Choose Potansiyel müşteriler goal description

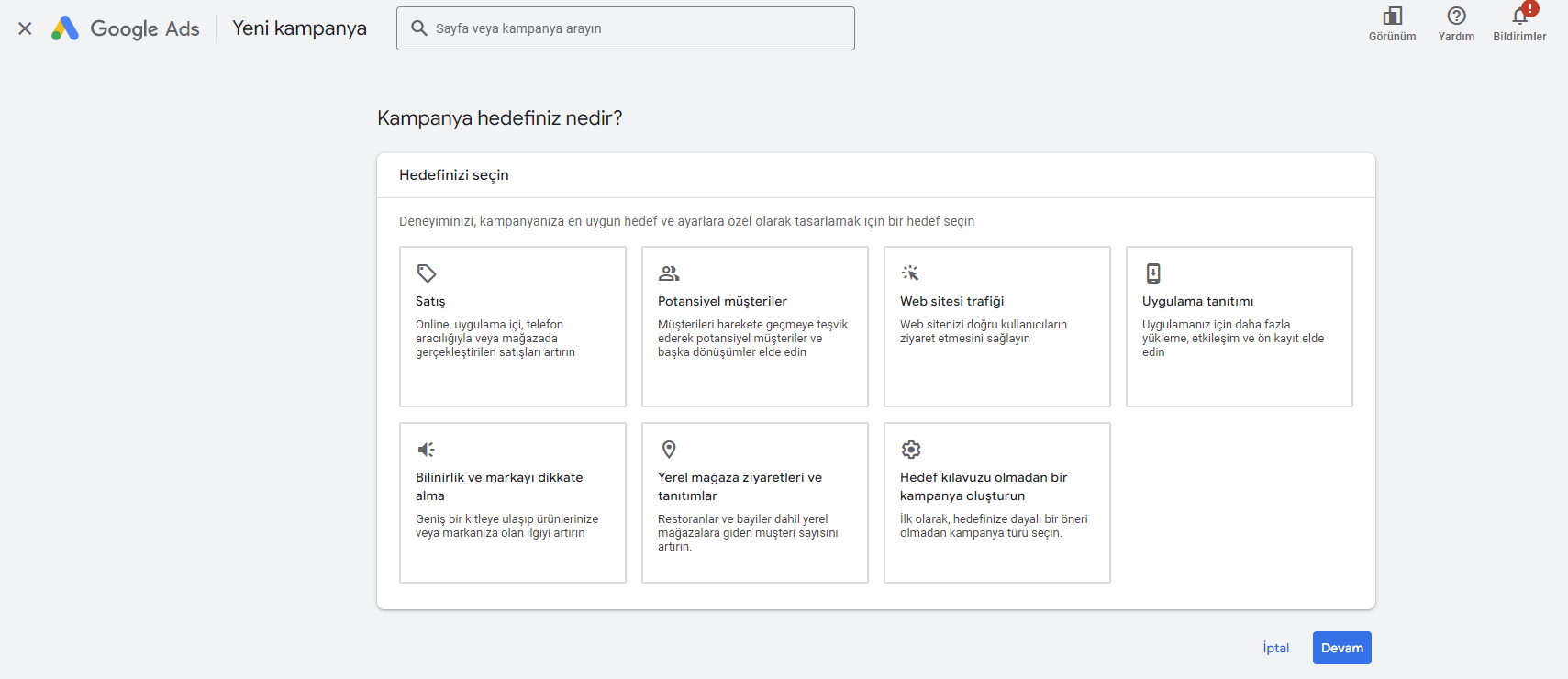coord(752,339)
